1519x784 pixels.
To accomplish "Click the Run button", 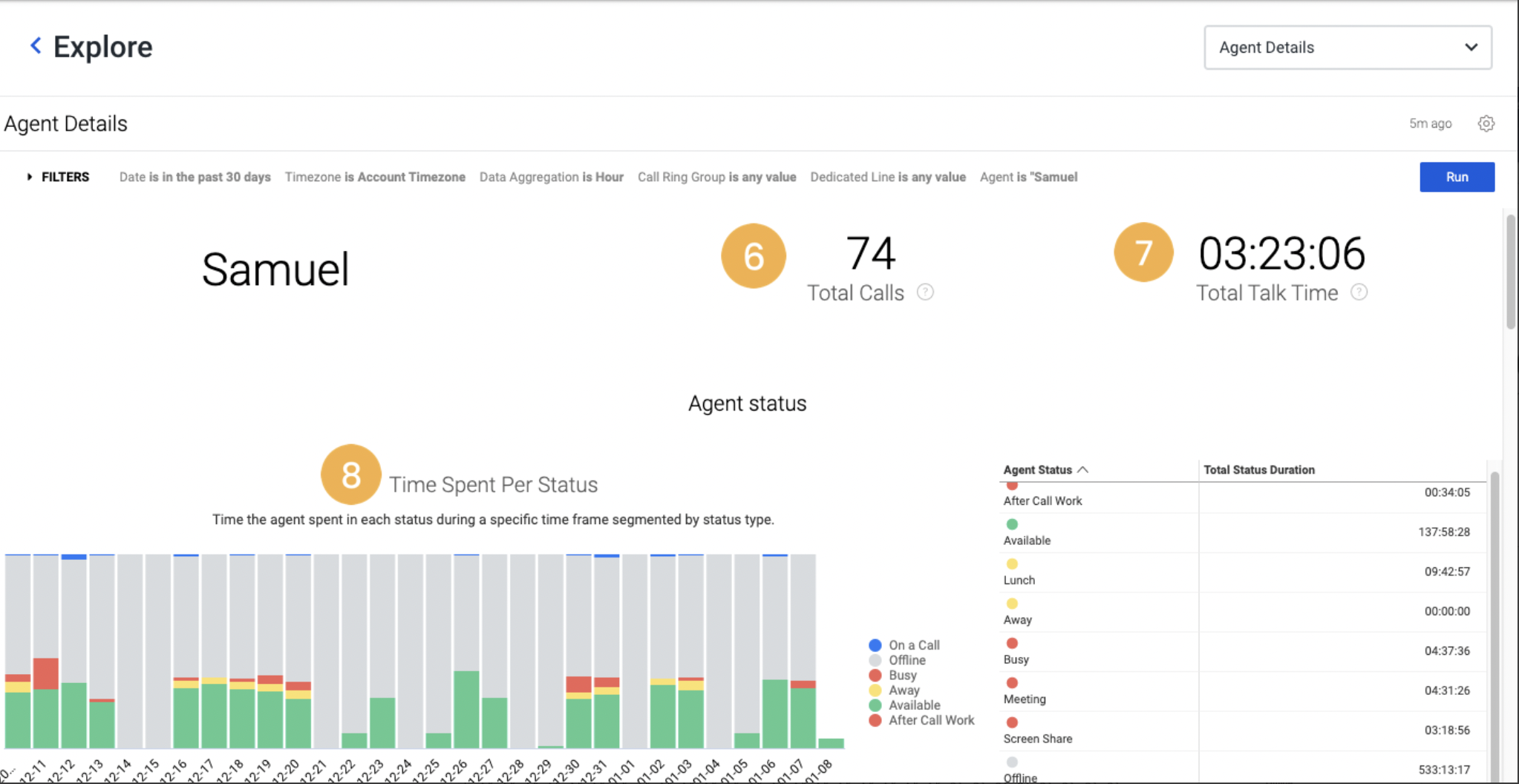I will 1456,177.
